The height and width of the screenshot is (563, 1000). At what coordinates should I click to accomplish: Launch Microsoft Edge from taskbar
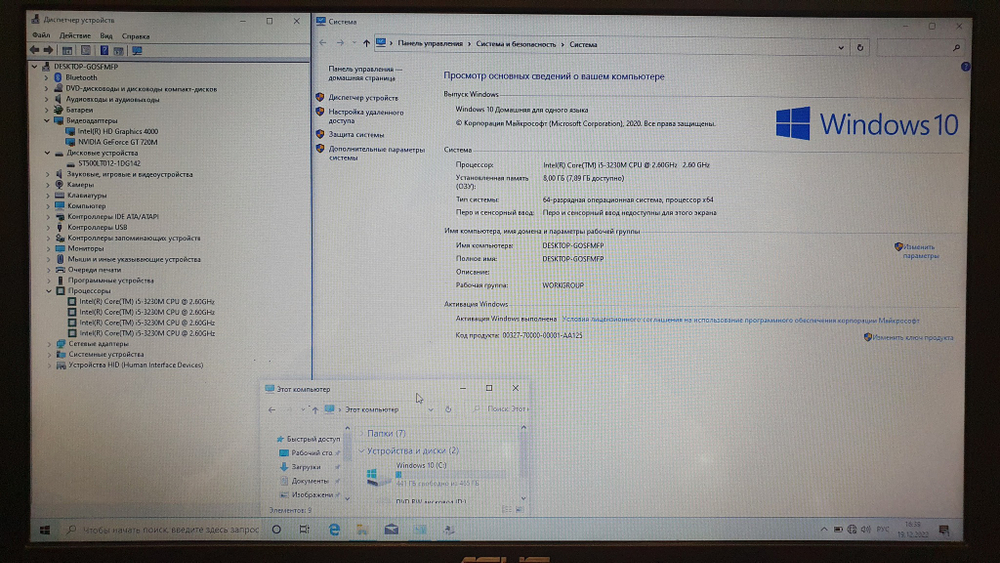tap(334, 529)
